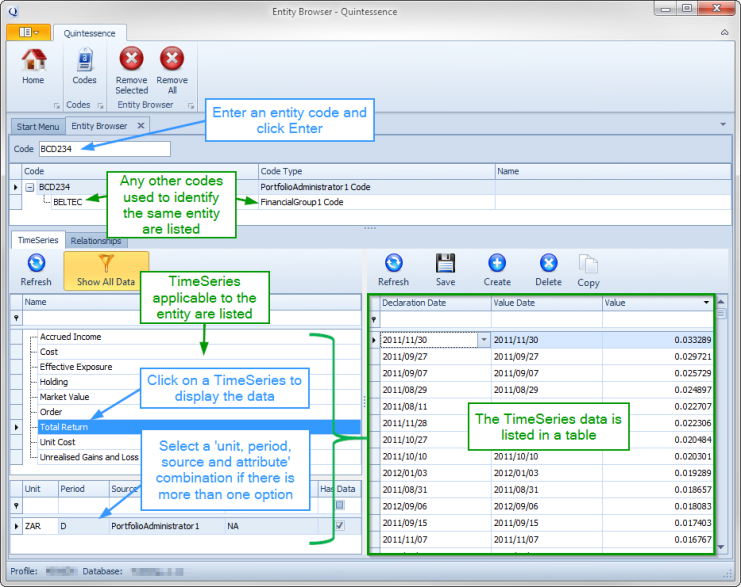Image resolution: width=741 pixels, height=587 pixels.
Task: Open the Value column sort dropdown
Action: click(x=707, y=302)
